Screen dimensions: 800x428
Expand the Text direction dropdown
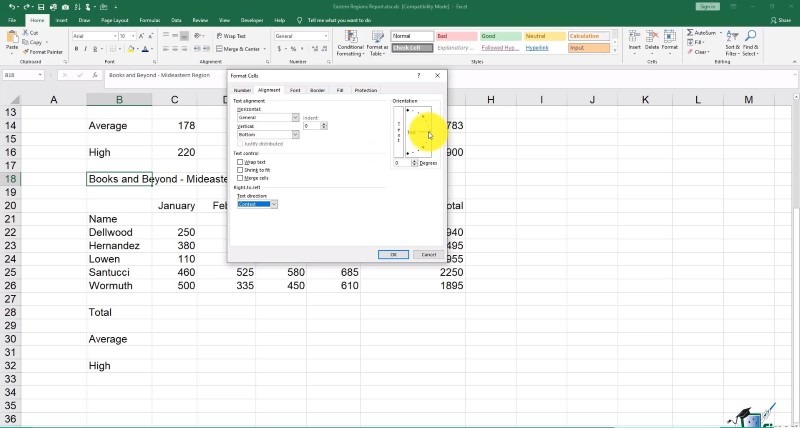[x=273, y=204]
